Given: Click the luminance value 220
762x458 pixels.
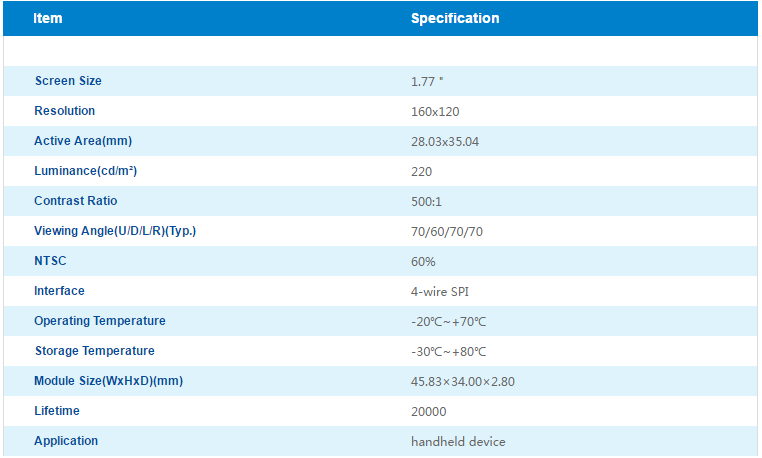Looking at the screenshot, I should (x=421, y=172).
